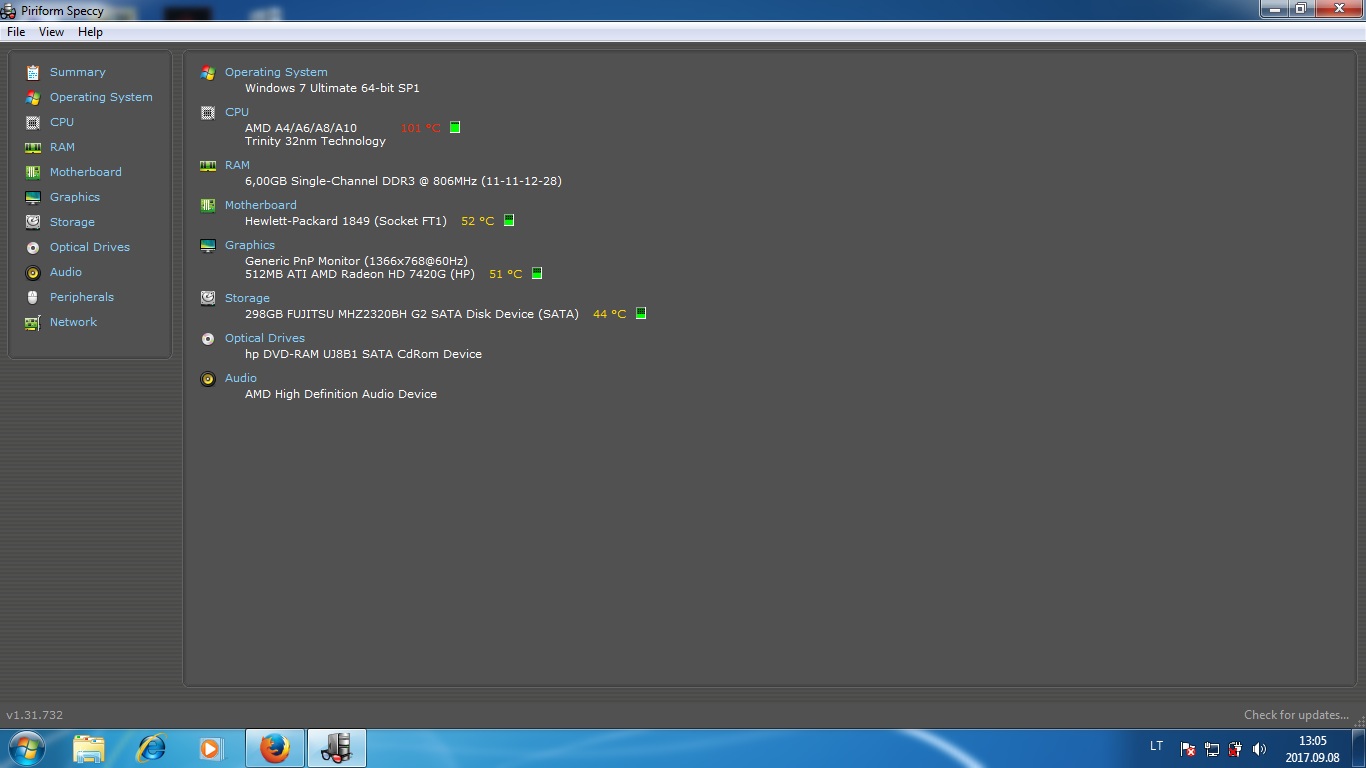Open the Graphics heading link in summary
This screenshot has width=1366, height=768.
[x=250, y=245]
